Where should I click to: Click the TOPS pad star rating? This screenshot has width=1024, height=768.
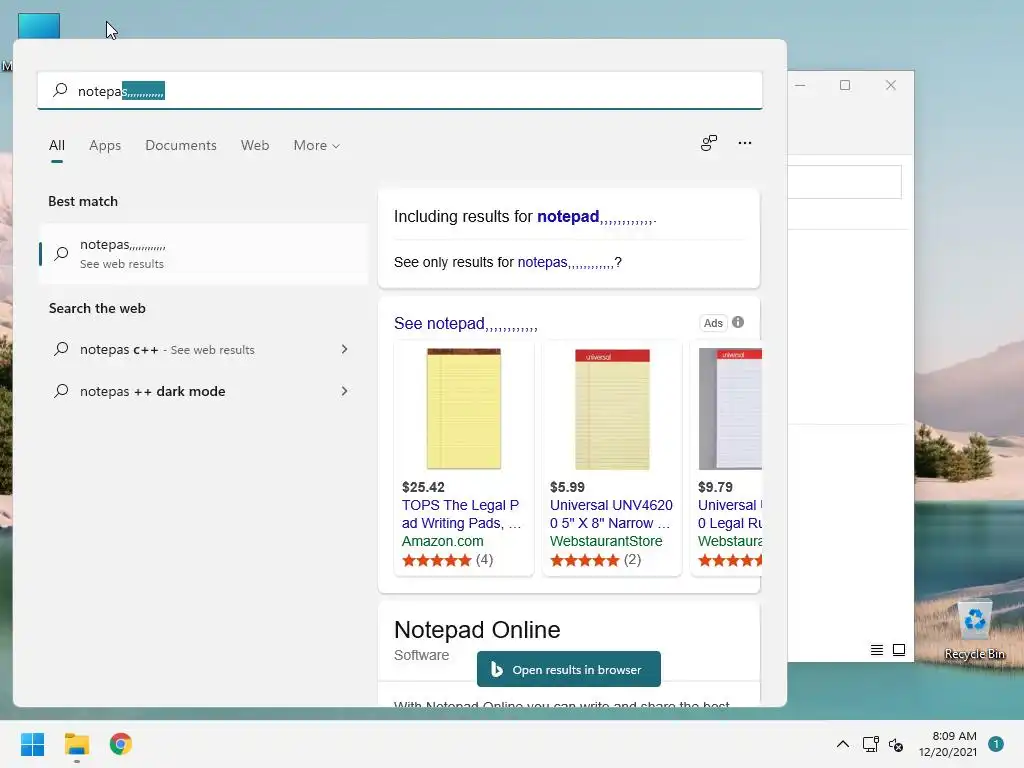click(436, 560)
